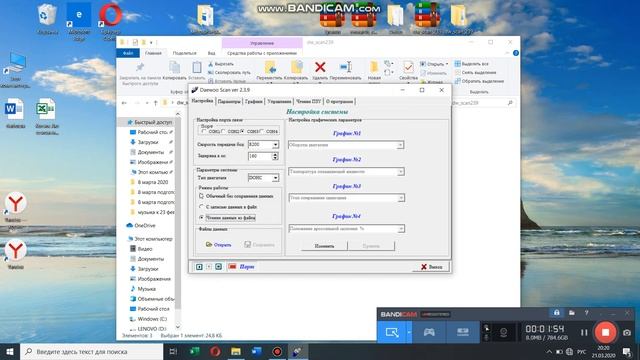Toggle Bandicam webcam overlay icon
The width and height of the screenshot is (640, 360).
click(x=504, y=333)
